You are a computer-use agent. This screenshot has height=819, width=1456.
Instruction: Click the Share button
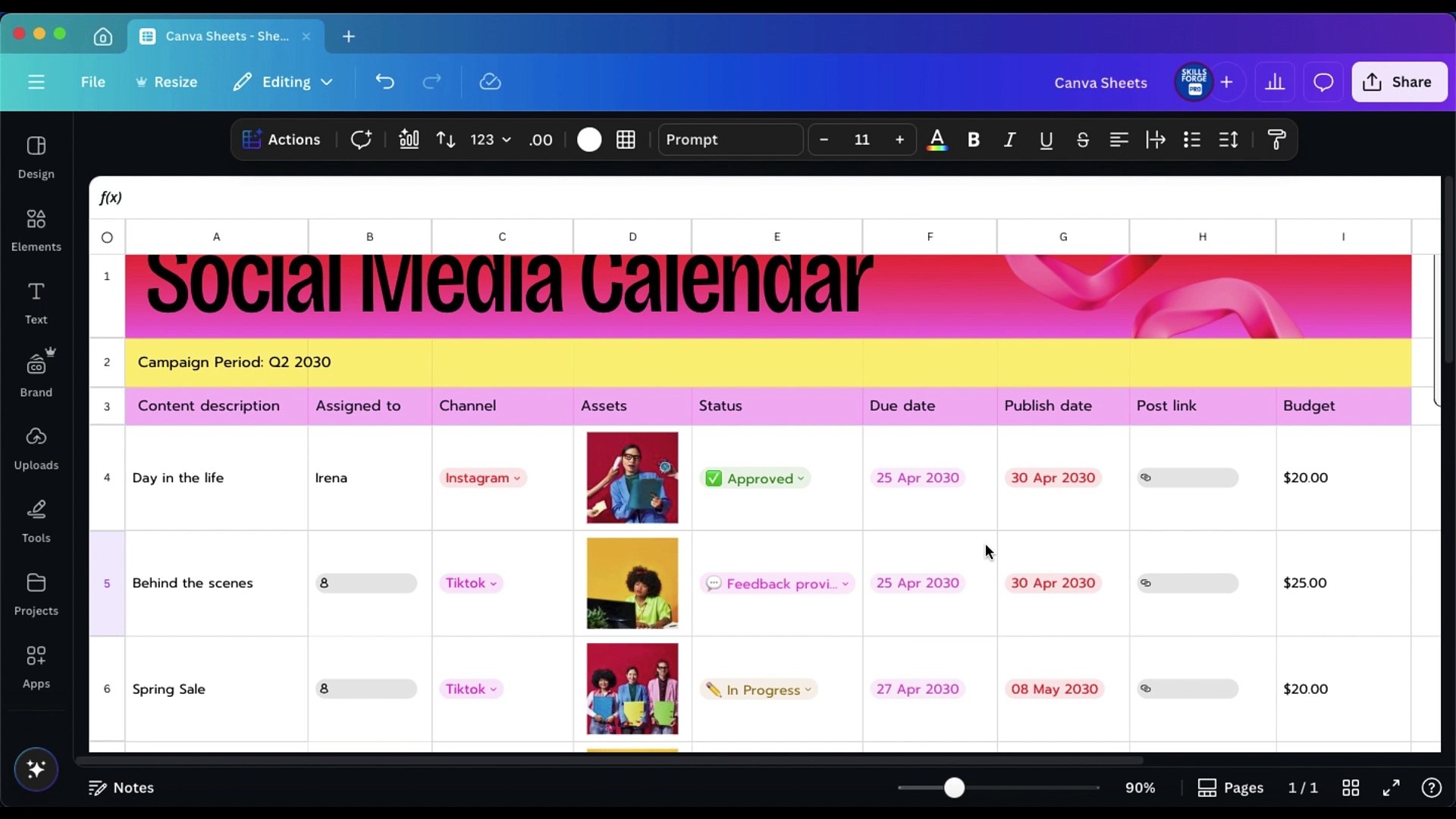point(1399,82)
